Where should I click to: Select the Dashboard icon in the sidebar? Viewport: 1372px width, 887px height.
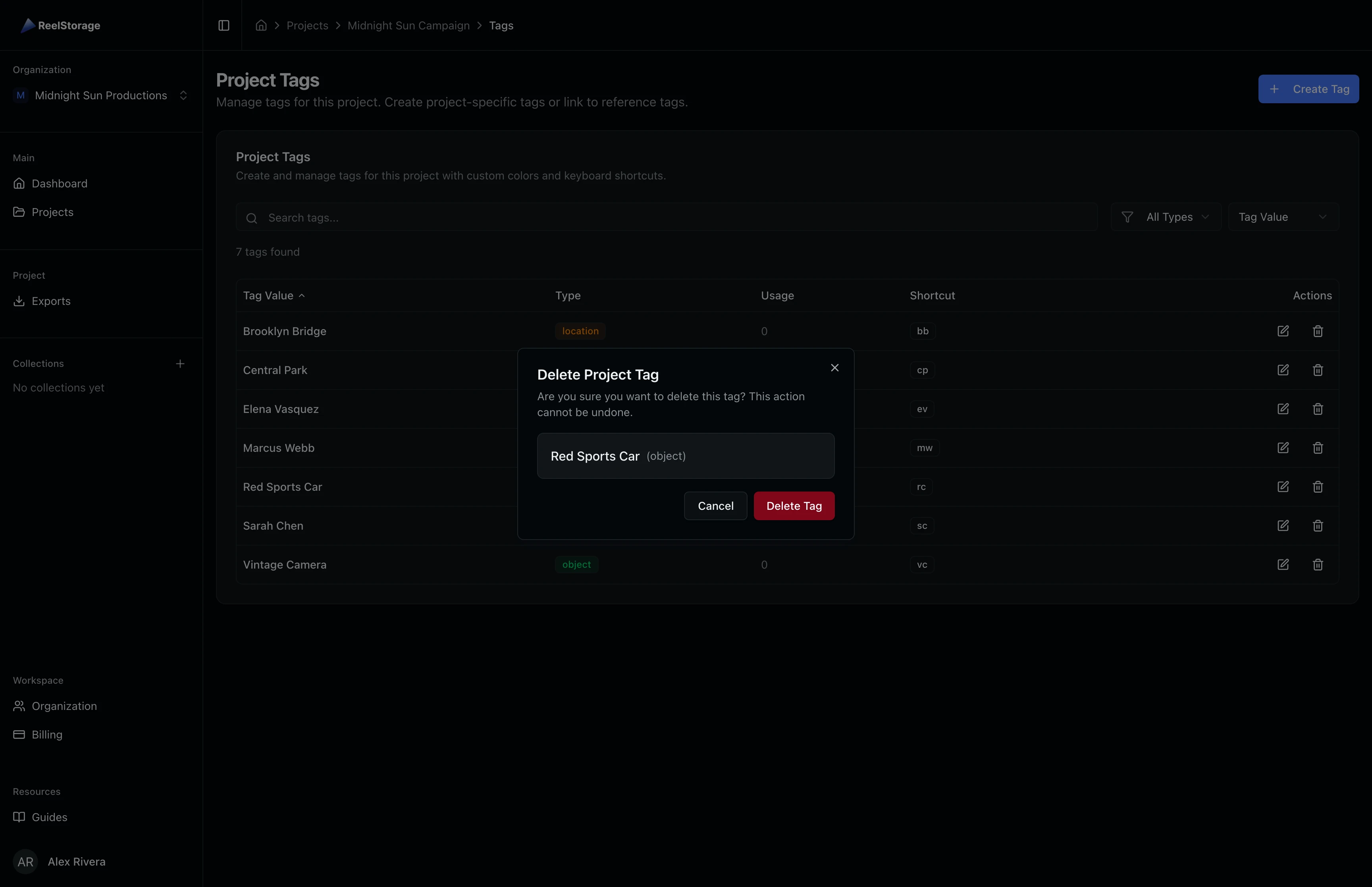19,183
